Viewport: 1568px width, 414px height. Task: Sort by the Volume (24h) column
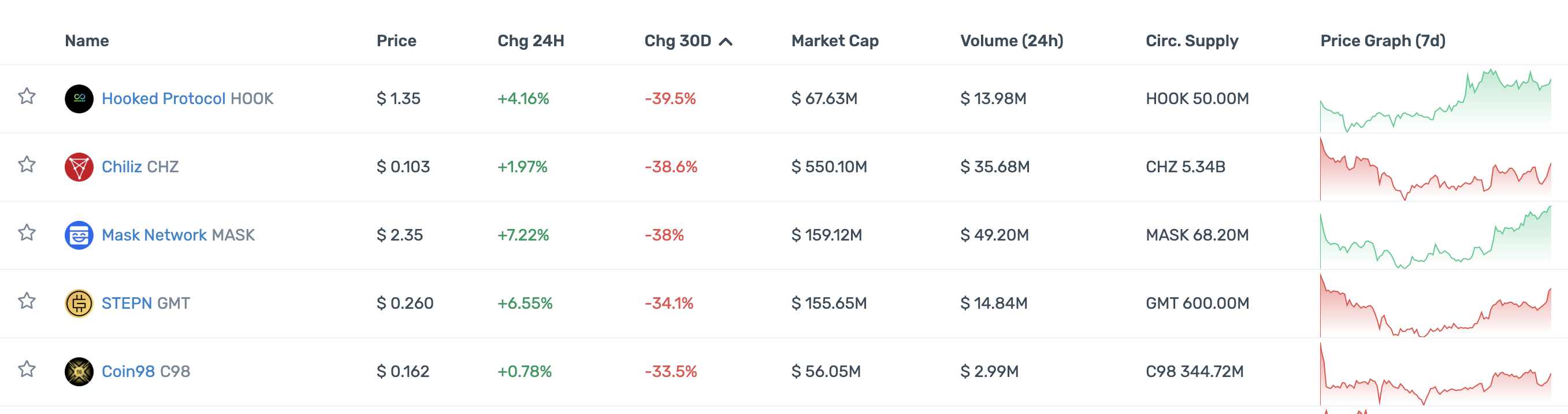(x=1011, y=41)
